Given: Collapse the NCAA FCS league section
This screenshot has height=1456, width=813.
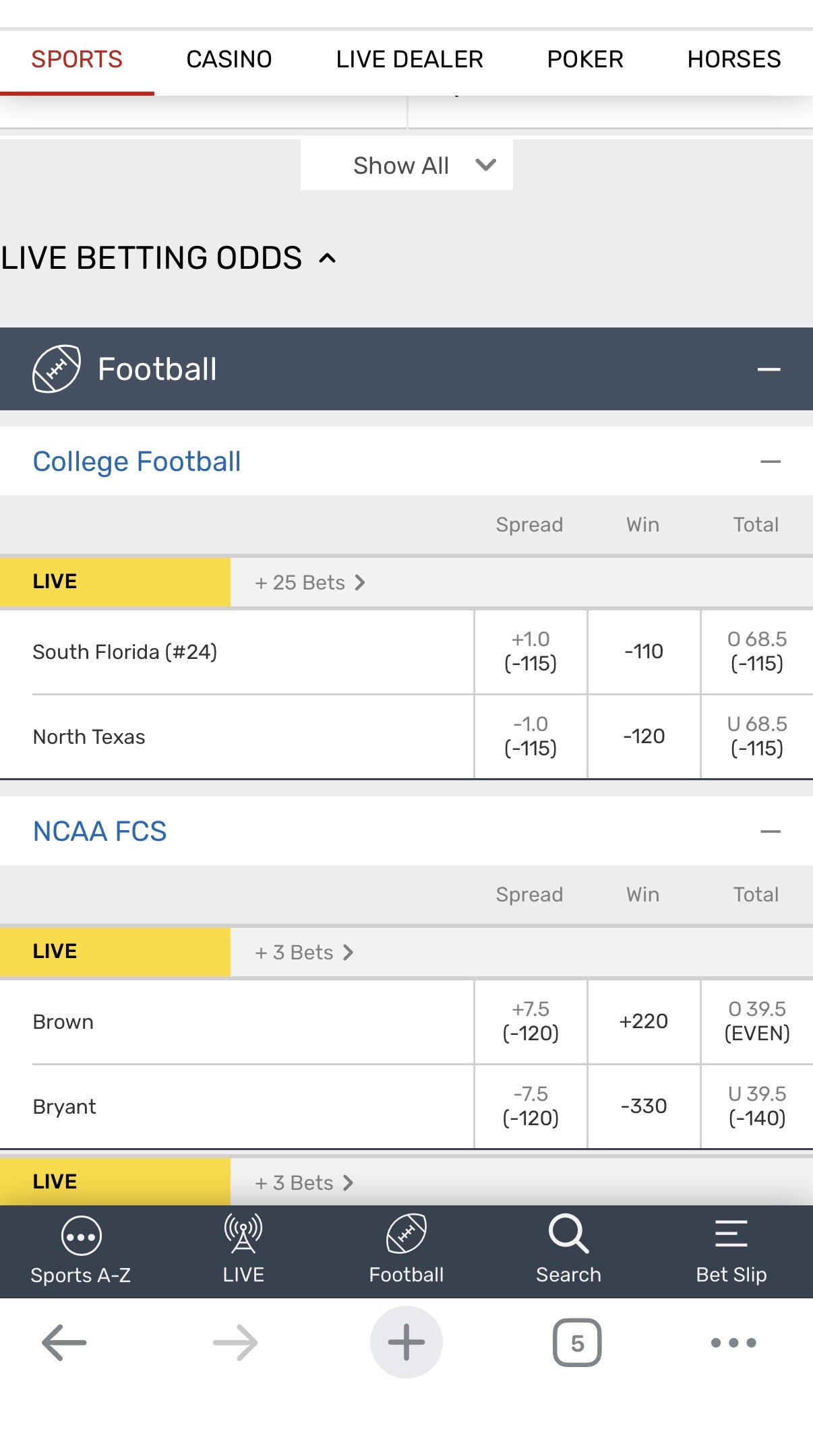Looking at the screenshot, I should tap(770, 832).
